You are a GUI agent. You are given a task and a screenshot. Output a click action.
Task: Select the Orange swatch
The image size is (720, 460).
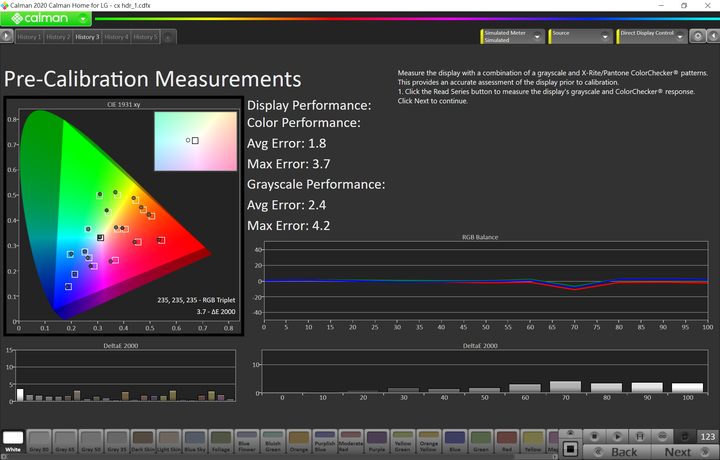coord(299,441)
